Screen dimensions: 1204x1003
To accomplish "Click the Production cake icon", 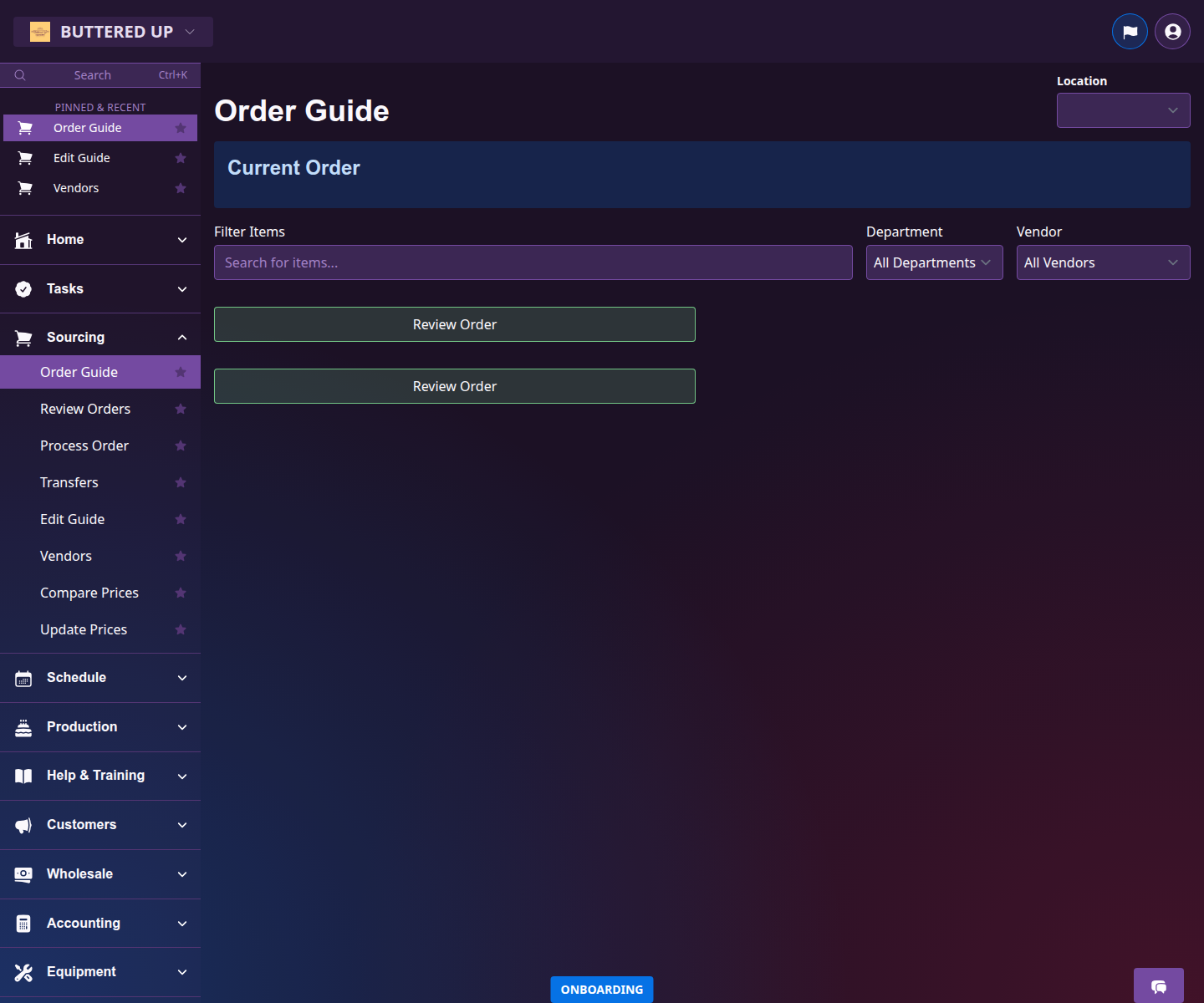I will [x=23, y=726].
